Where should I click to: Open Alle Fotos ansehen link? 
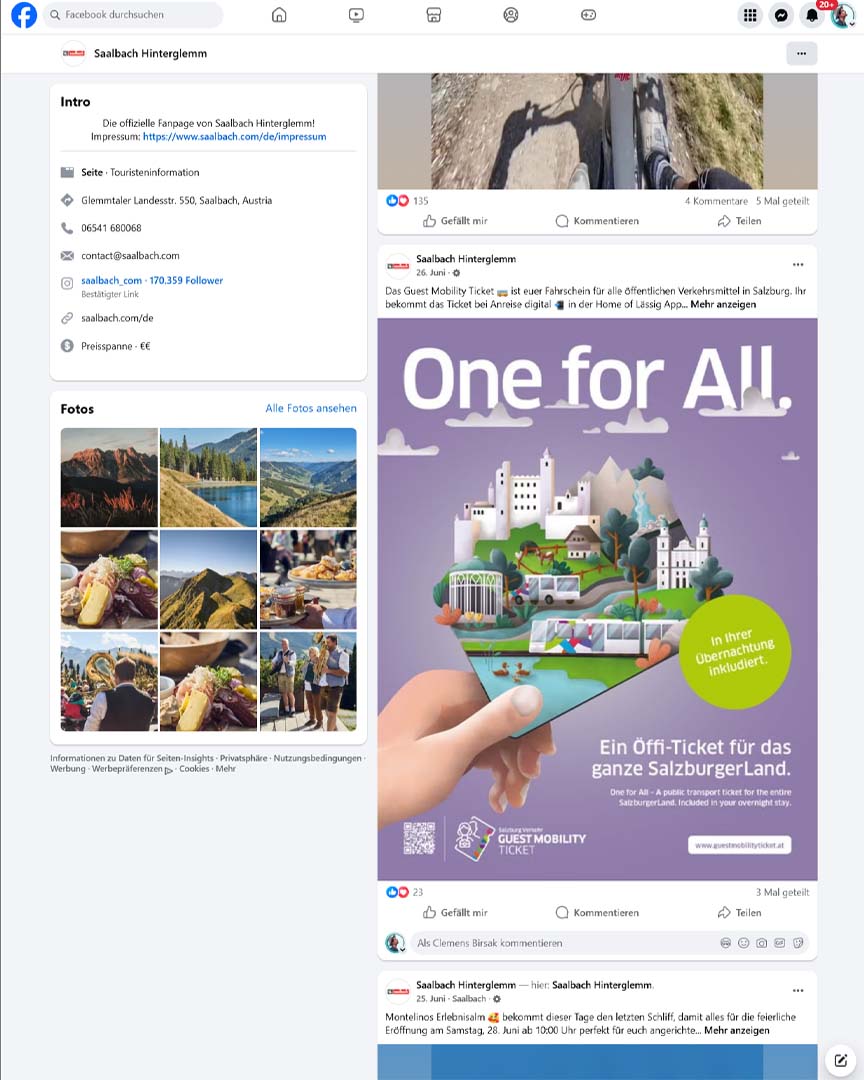[x=311, y=408]
